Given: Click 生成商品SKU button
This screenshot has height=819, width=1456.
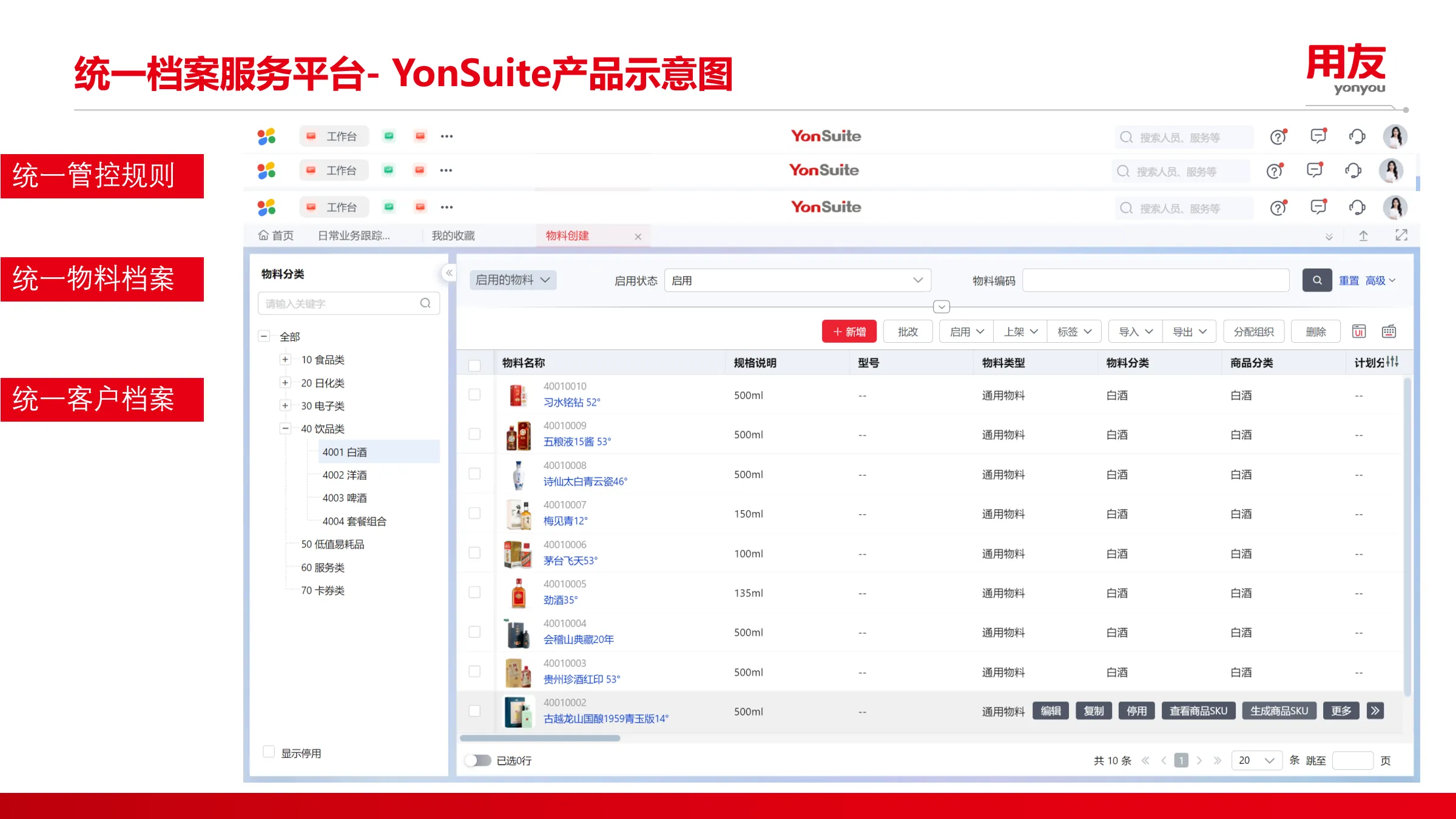Looking at the screenshot, I should (1279, 710).
